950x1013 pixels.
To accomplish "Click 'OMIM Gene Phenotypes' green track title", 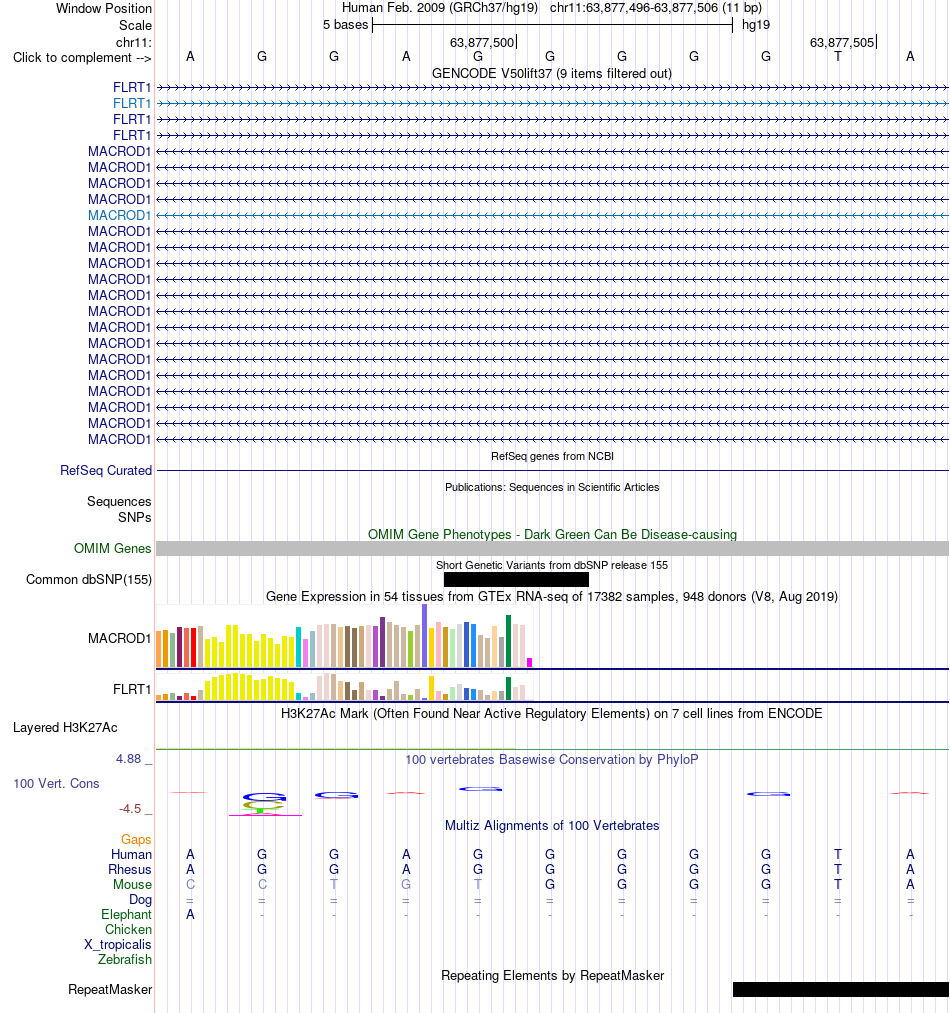I will [553, 534].
